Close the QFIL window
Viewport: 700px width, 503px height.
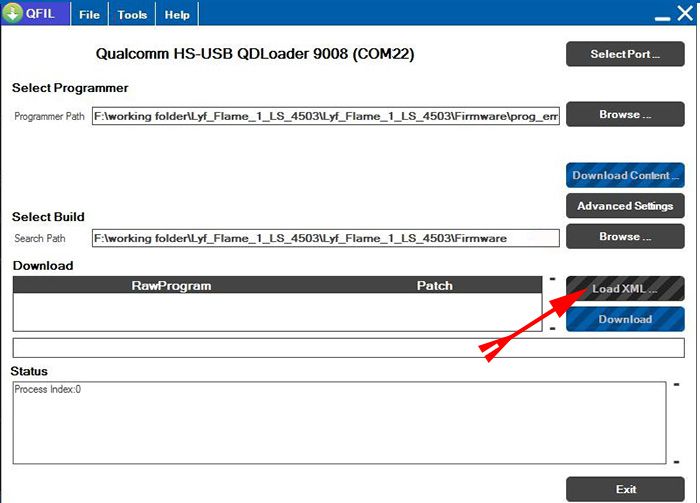coord(685,13)
